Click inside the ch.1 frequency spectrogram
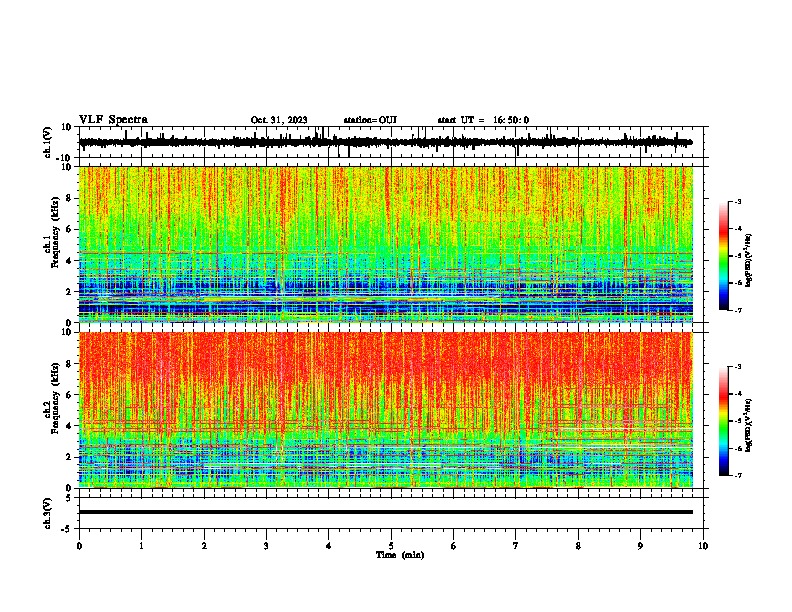Viewport: 792px width, 612px height. (386, 244)
